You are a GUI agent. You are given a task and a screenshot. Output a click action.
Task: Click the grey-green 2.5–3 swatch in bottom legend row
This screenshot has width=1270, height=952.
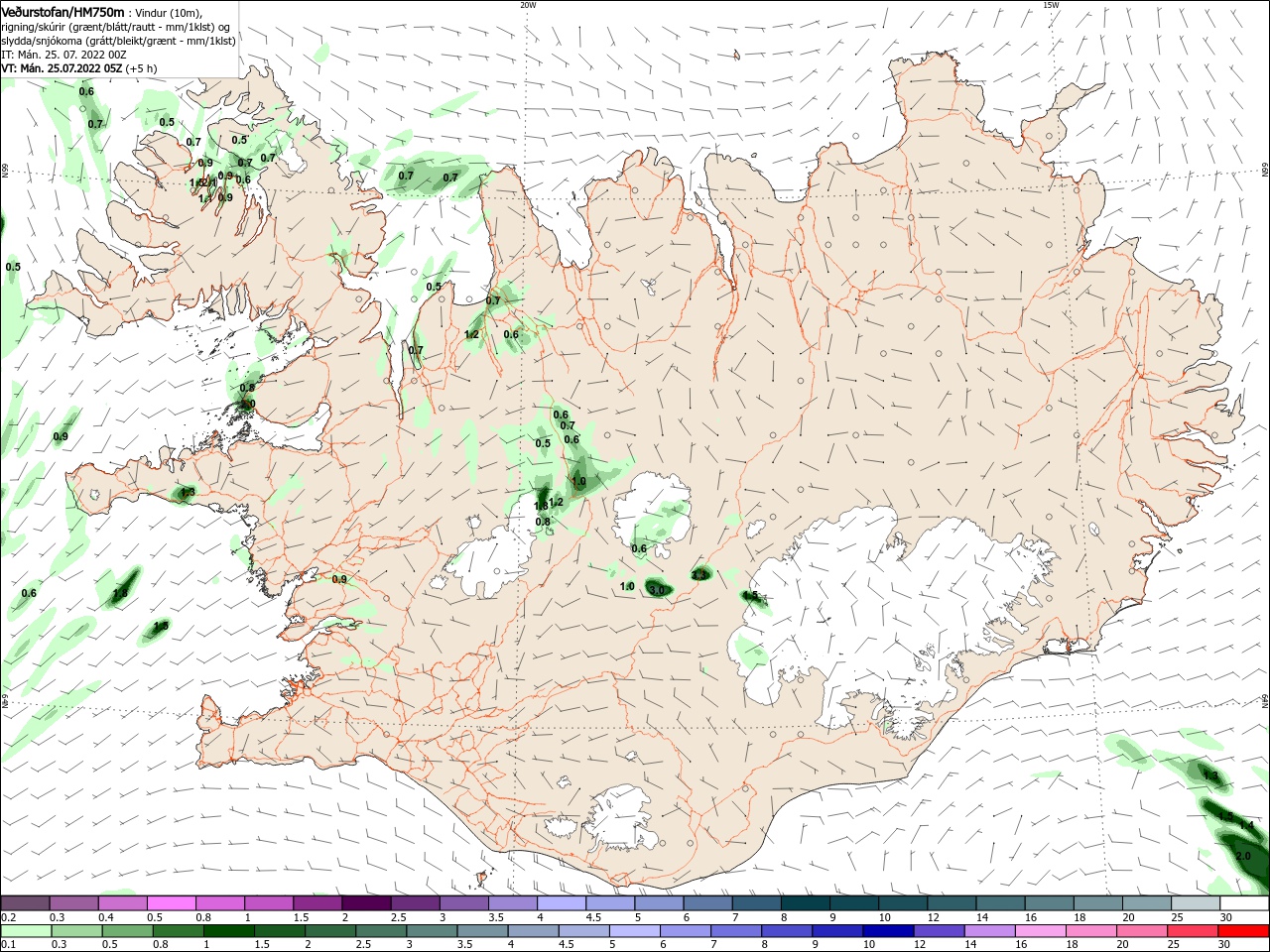pyautogui.click(x=381, y=931)
